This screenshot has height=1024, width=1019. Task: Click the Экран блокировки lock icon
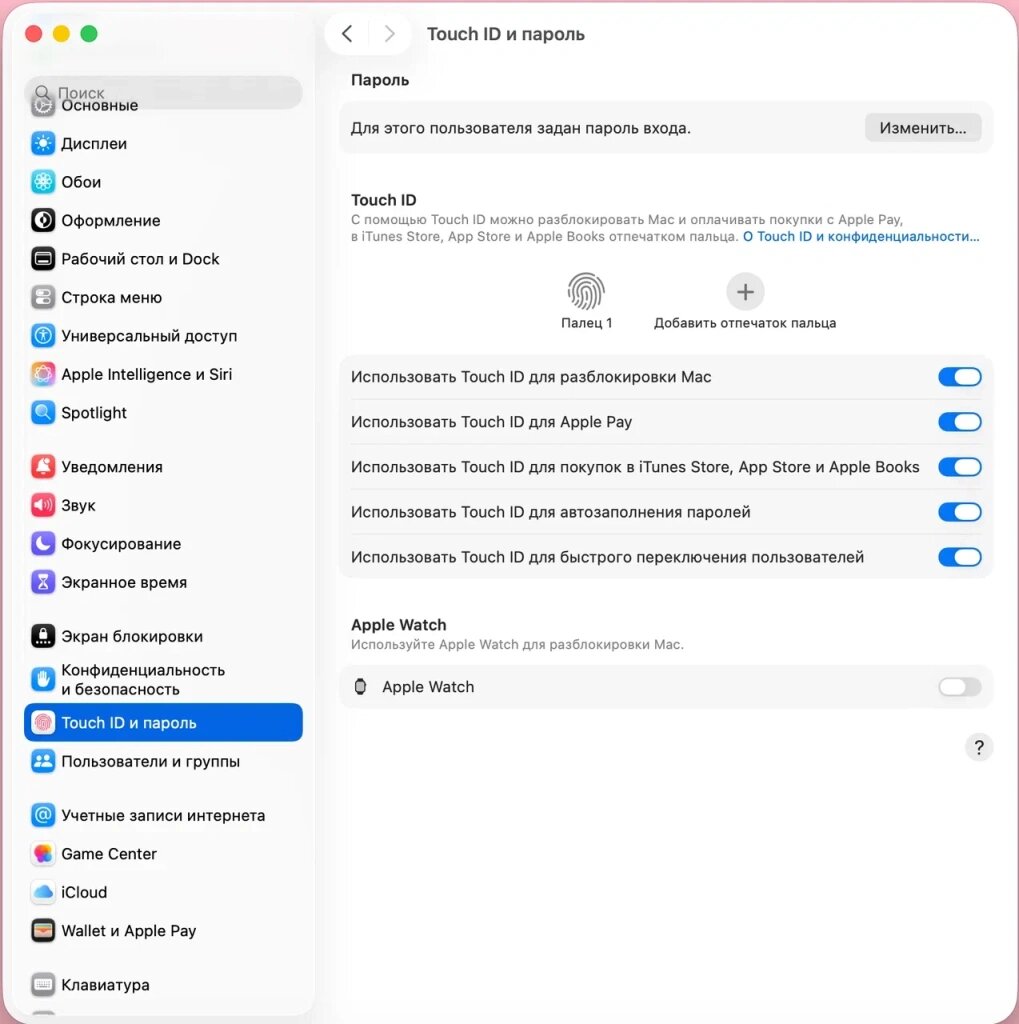pos(43,636)
